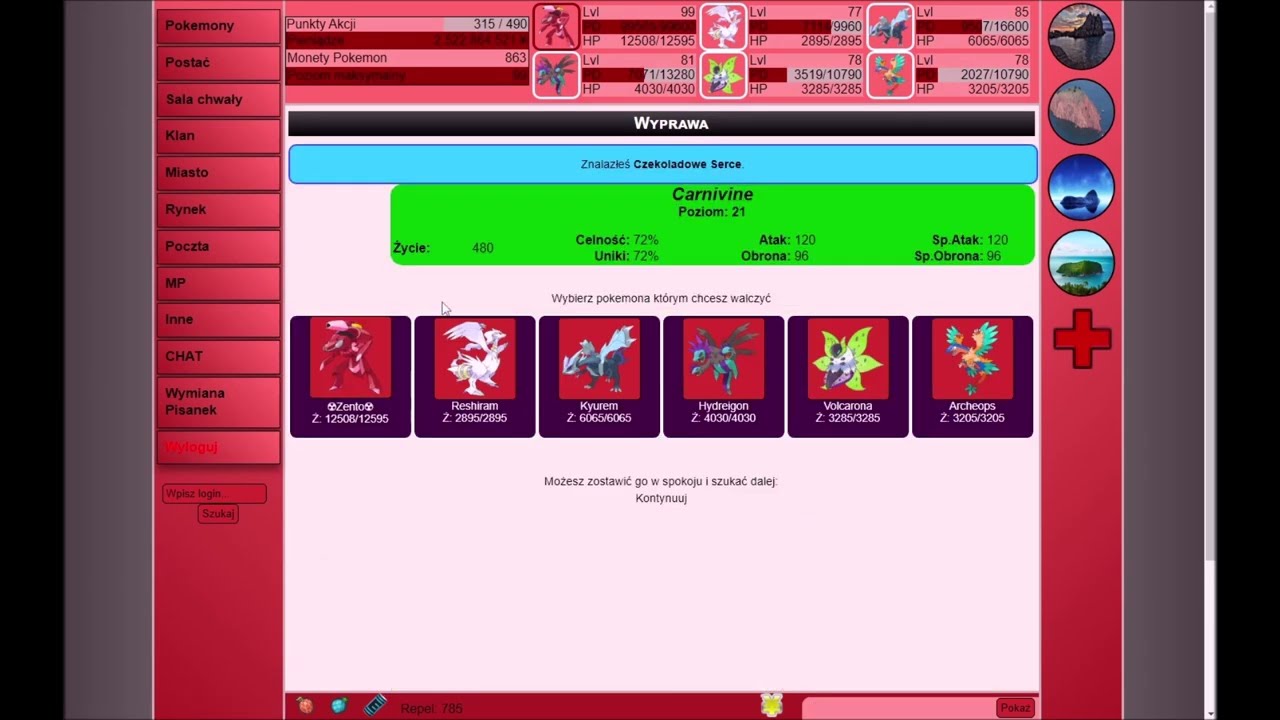This screenshot has height=720, width=1280.
Task: Heal Pokemon with the red cross
Action: coord(1082,339)
